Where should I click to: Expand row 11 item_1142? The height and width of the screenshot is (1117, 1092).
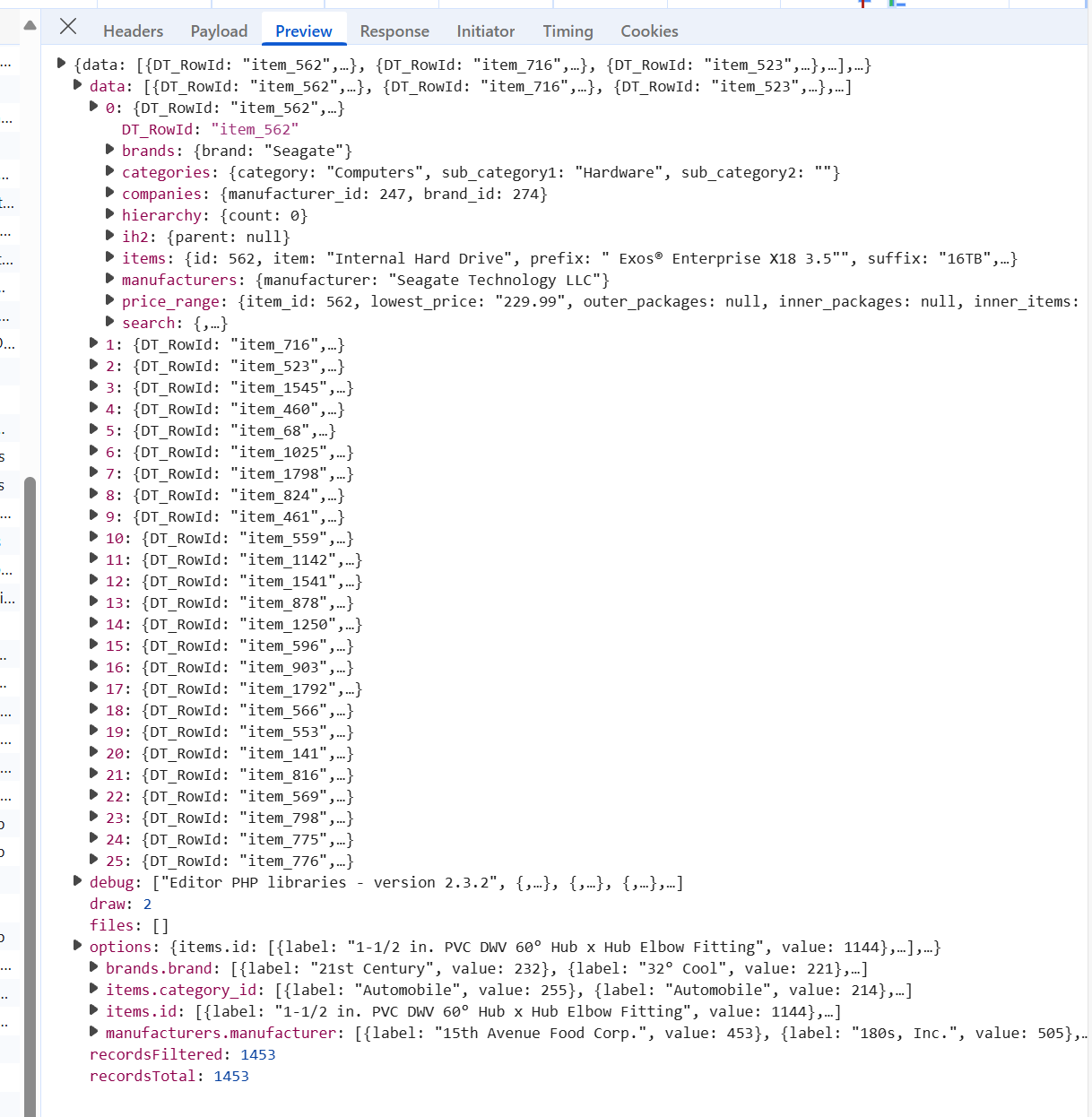(93, 558)
